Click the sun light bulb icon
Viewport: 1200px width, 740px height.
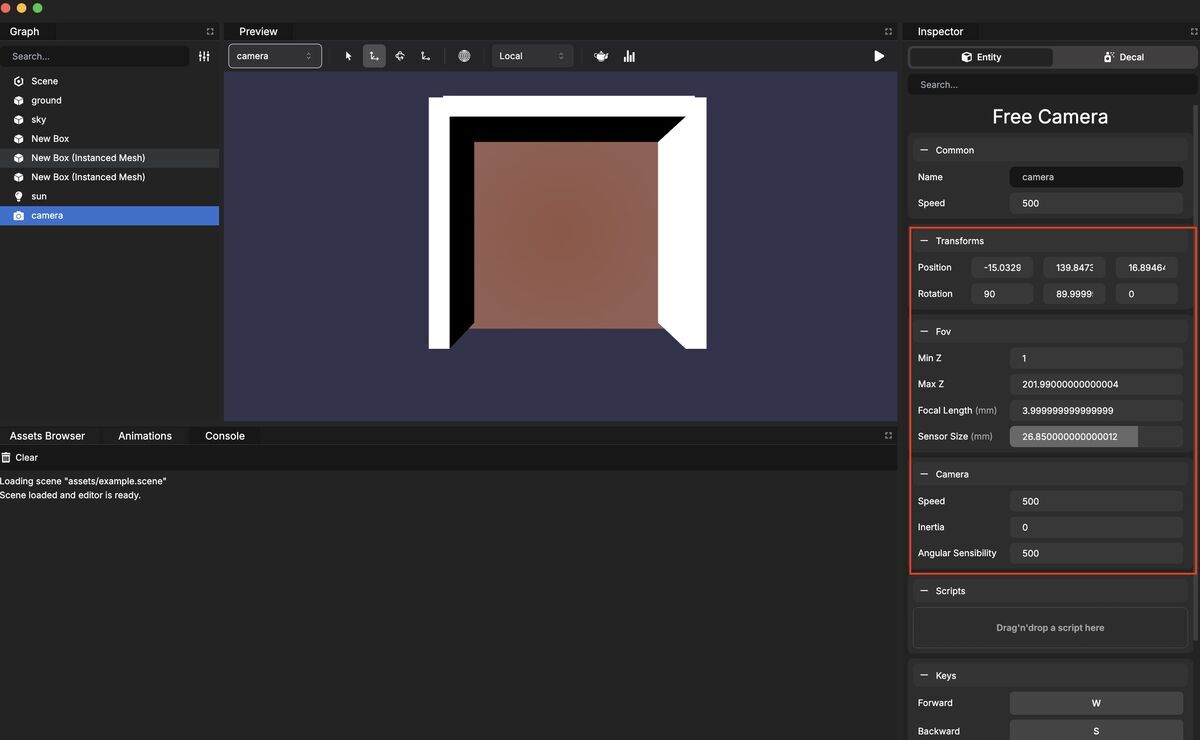point(18,196)
